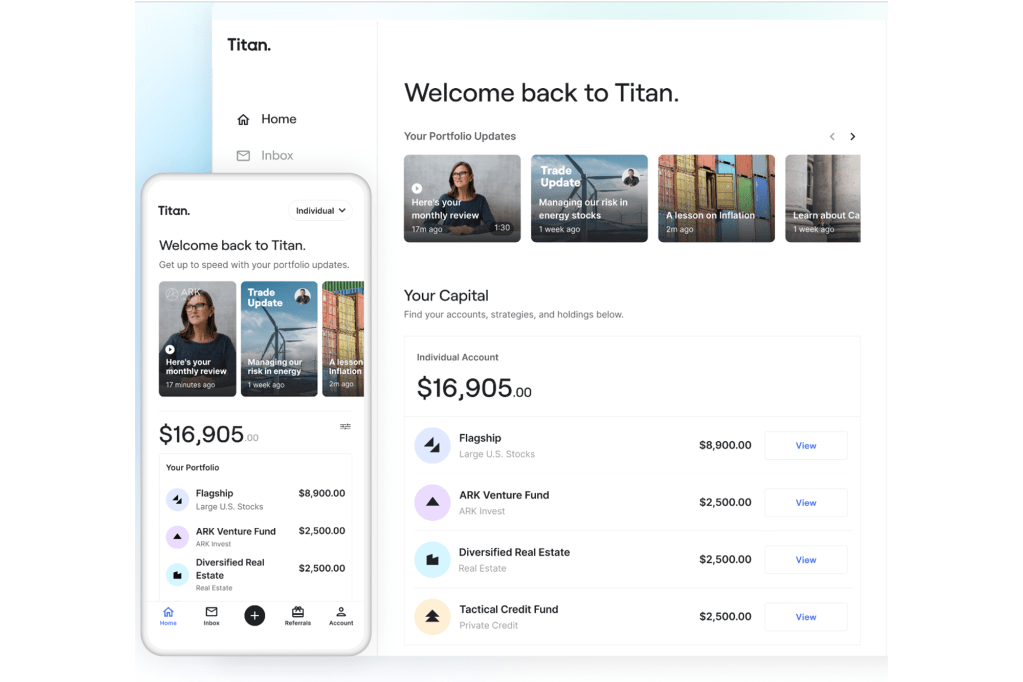This screenshot has width=1023, height=682.
Task: Switch to Home tab in mobile bottom bar
Action: point(168,616)
